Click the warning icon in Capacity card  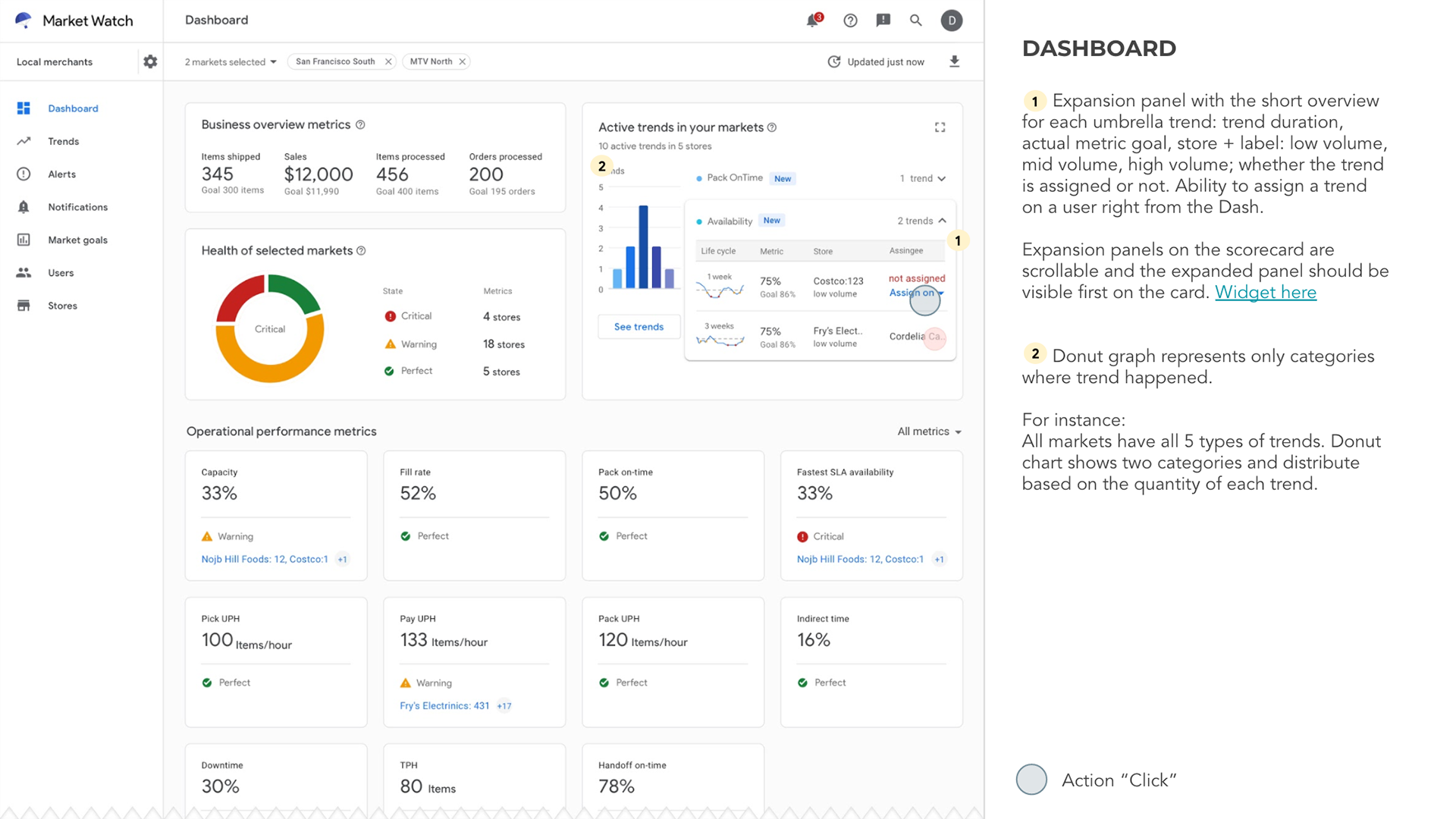tap(207, 537)
